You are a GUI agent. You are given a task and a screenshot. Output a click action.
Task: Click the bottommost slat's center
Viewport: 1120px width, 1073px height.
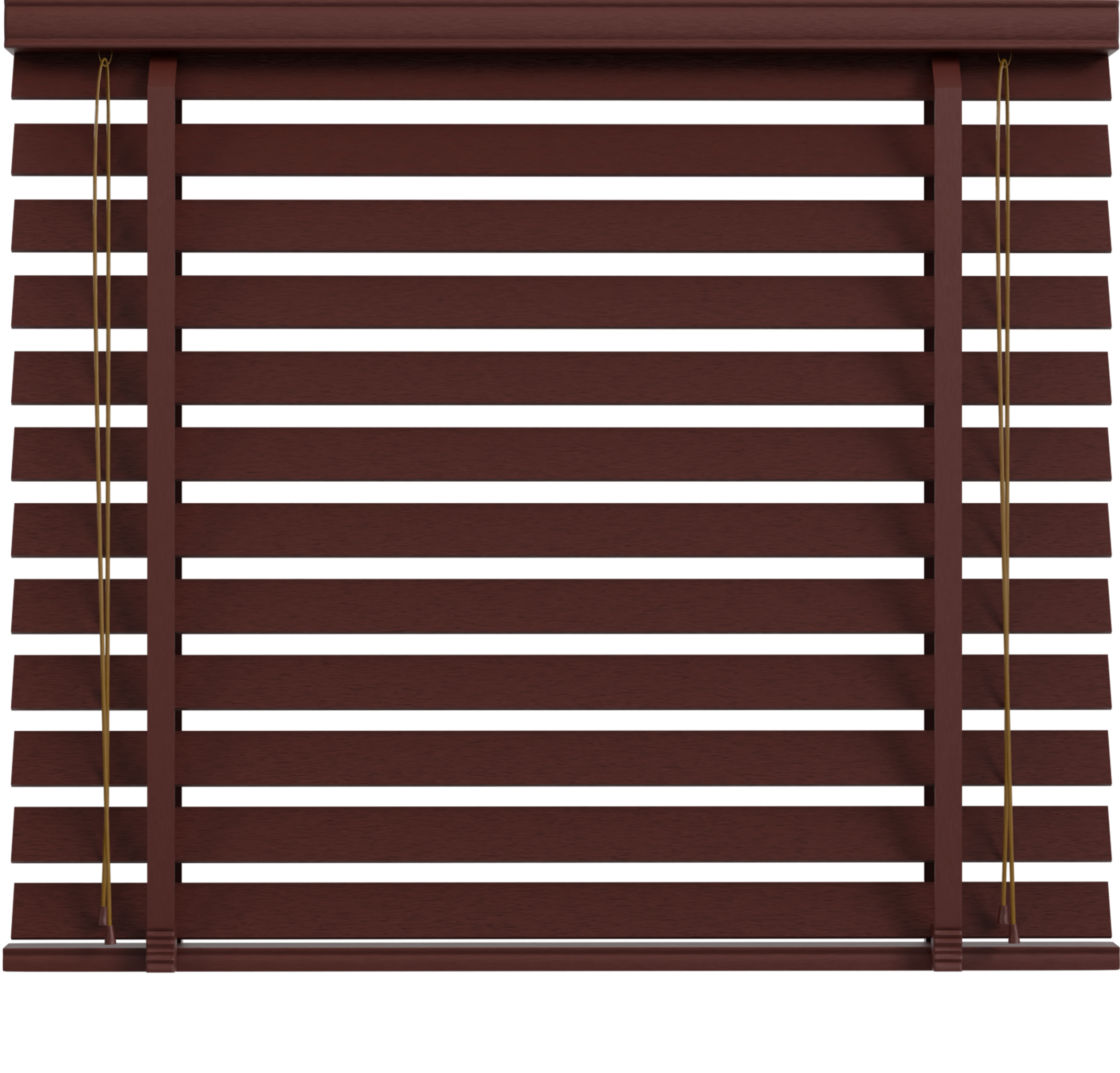pos(560,910)
